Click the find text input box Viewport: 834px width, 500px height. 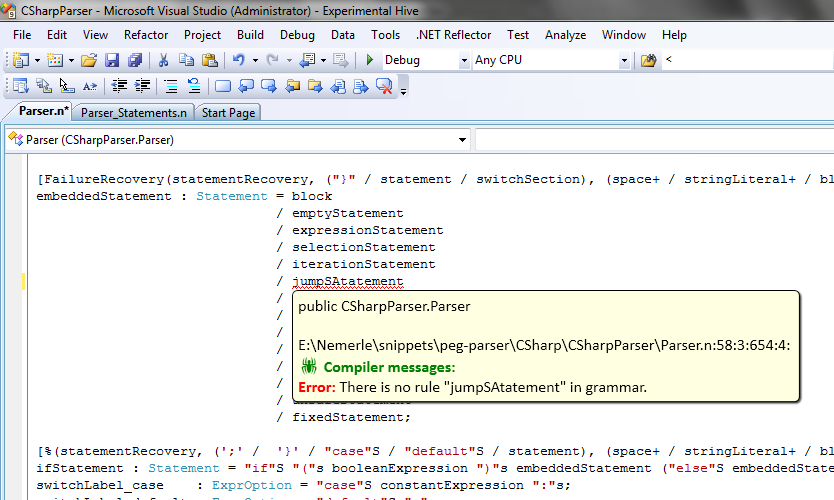pyautogui.click(x=745, y=61)
